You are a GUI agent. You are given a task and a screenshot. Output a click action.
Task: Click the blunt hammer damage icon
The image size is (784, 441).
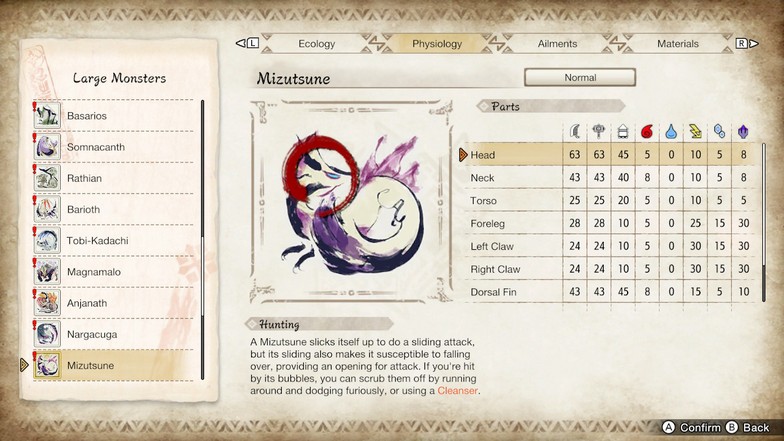pos(598,132)
